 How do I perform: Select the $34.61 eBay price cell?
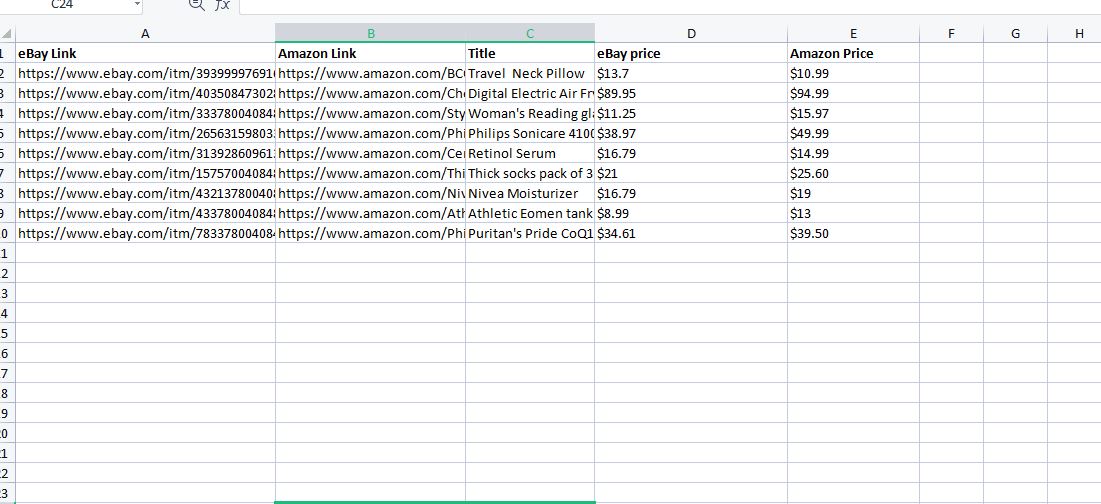coord(691,234)
